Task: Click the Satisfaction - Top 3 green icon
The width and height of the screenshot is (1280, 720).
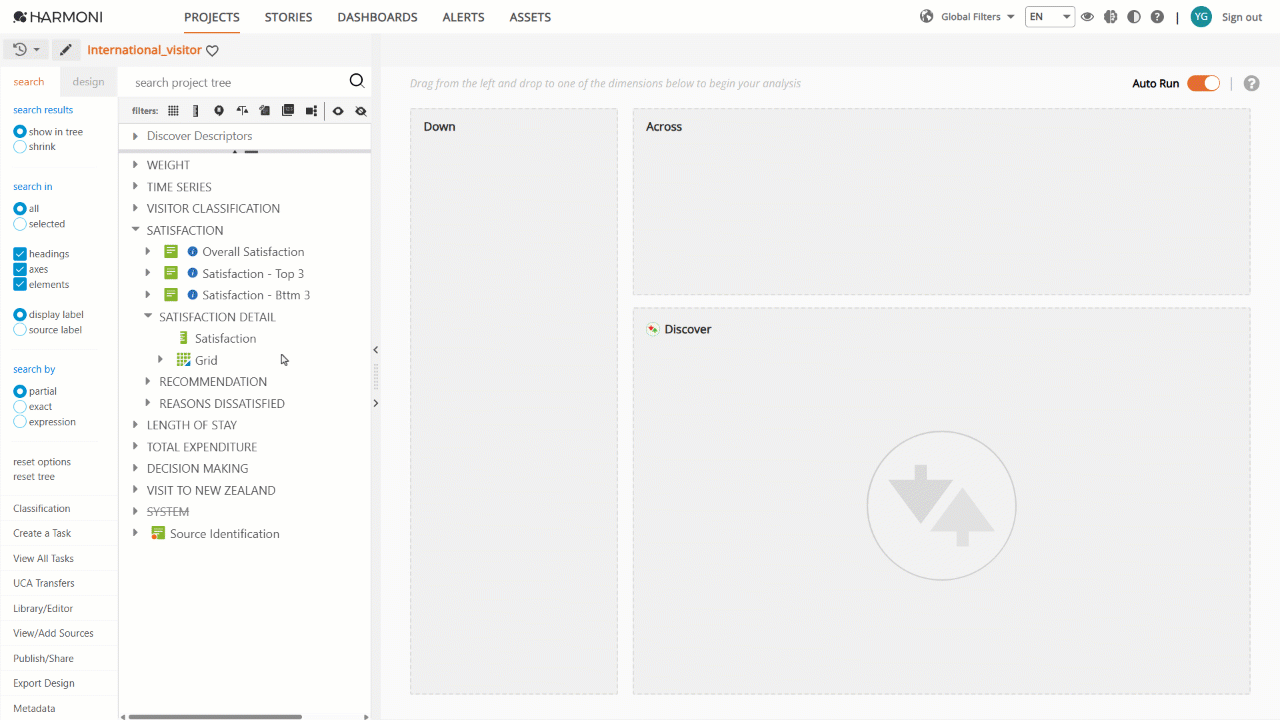Action: click(x=171, y=273)
